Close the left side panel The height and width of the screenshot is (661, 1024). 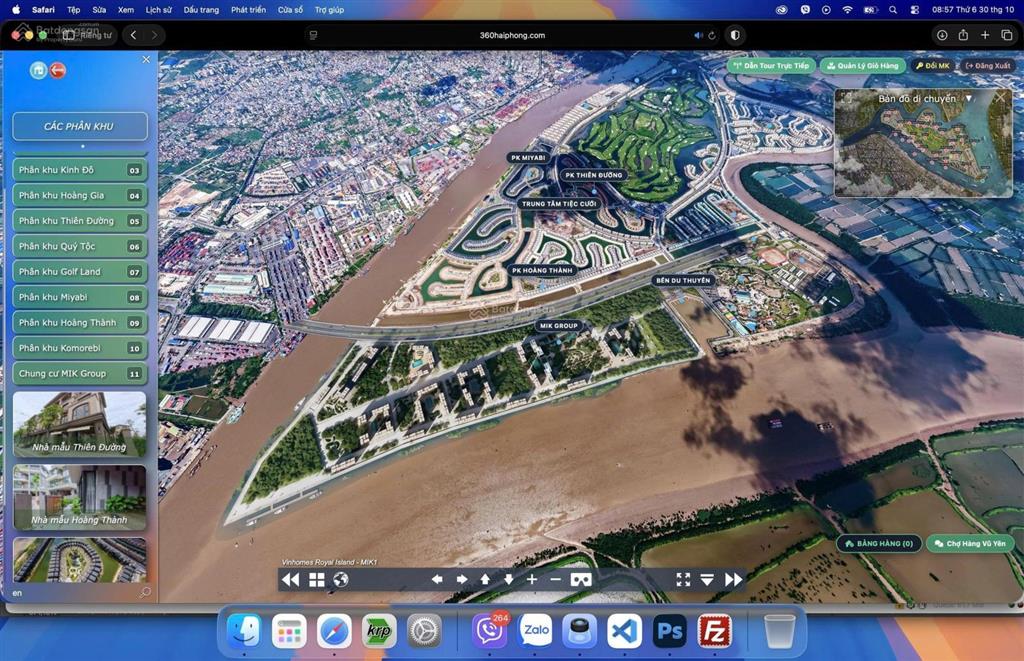coord(146,59)
